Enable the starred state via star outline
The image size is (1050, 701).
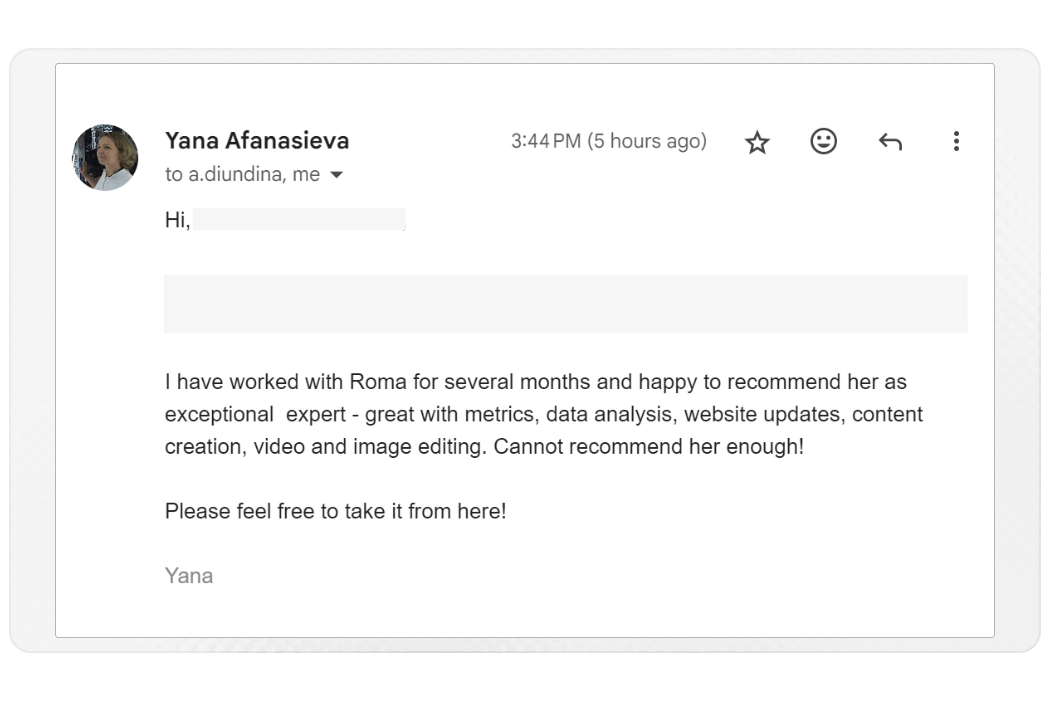pos(757,141)
